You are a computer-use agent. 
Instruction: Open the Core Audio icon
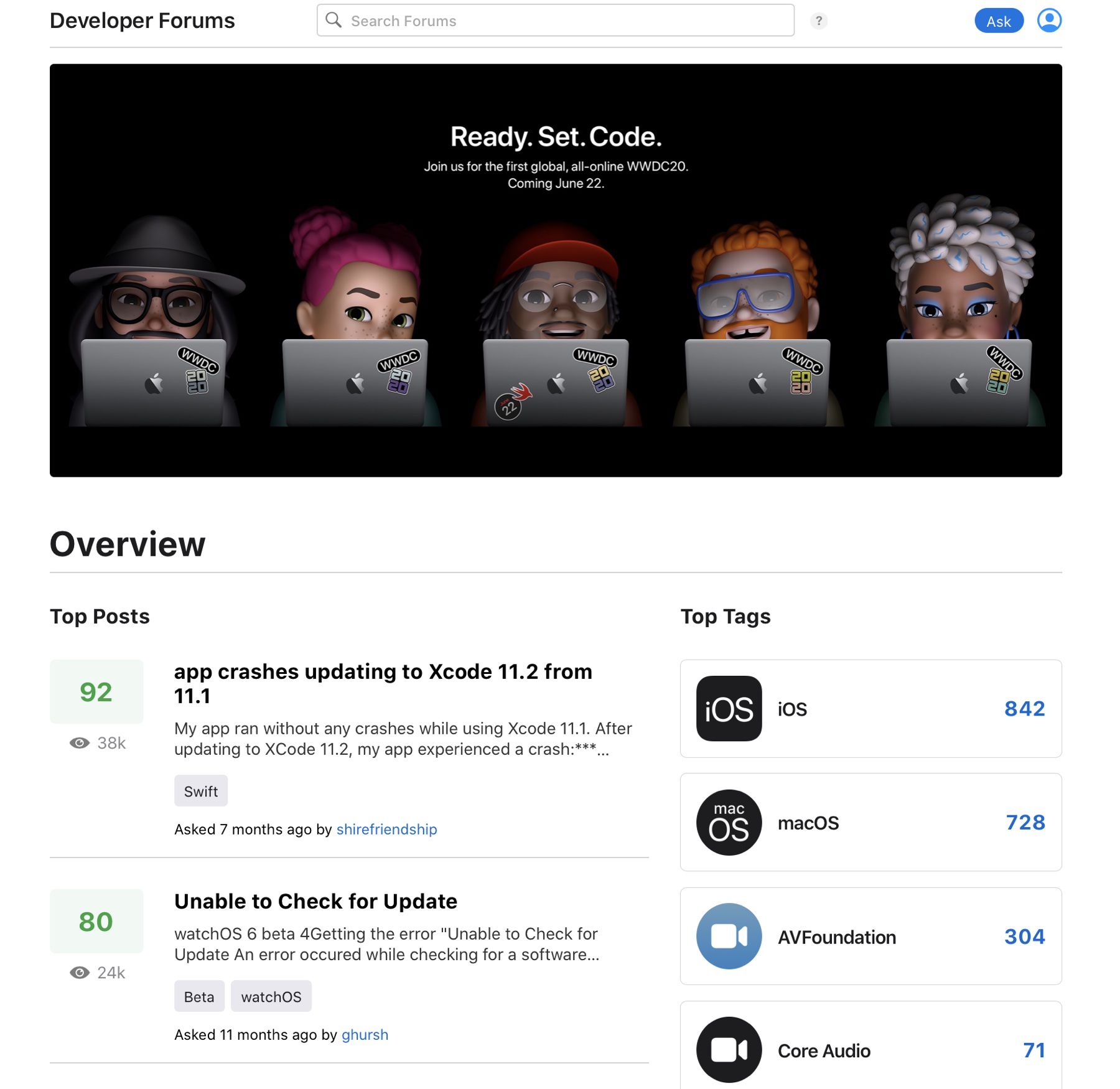point(729,1050)
